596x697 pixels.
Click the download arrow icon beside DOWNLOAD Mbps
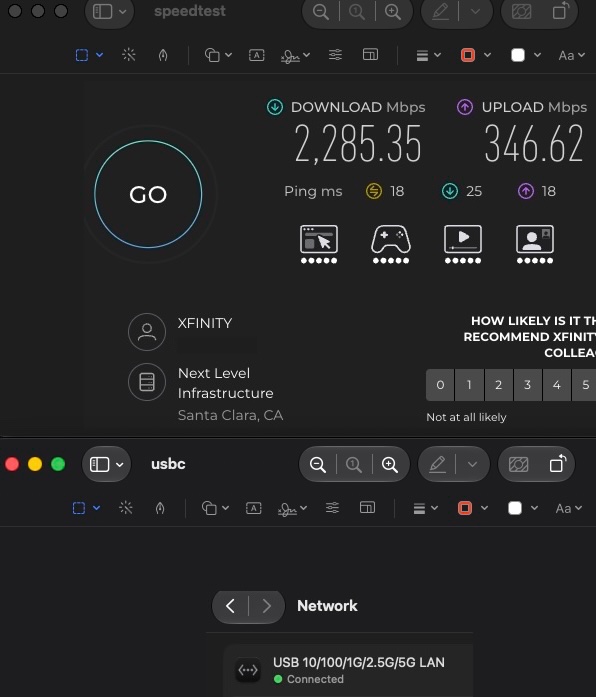click(275, 107)
